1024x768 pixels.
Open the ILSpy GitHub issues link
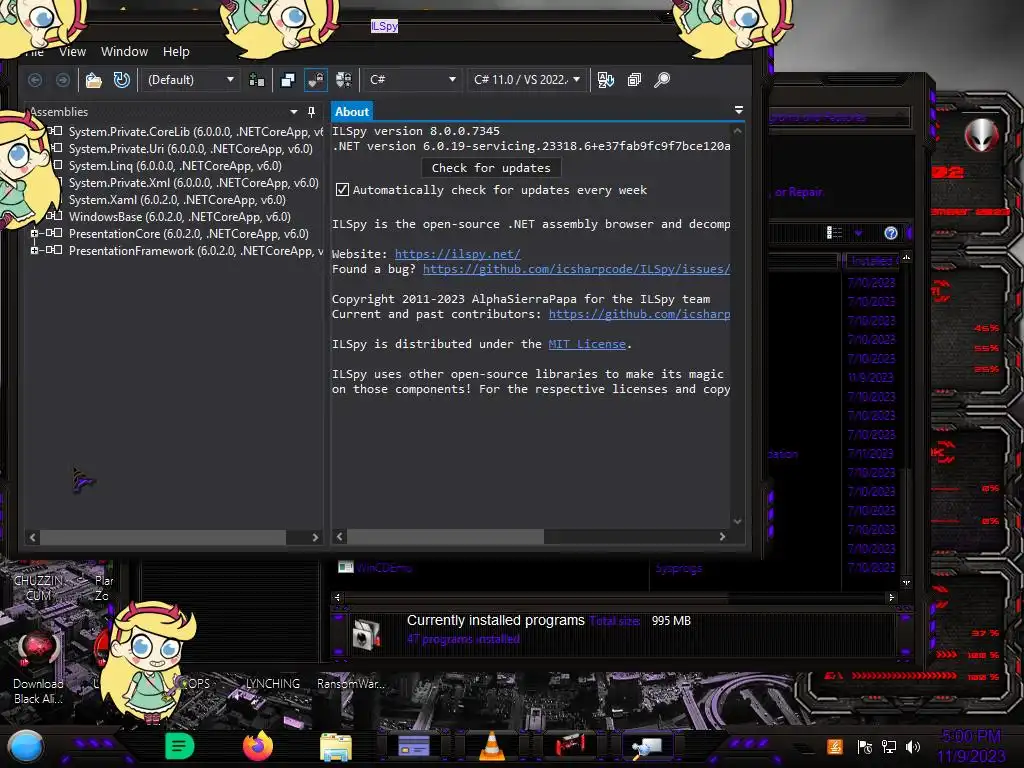coord(577,269)
